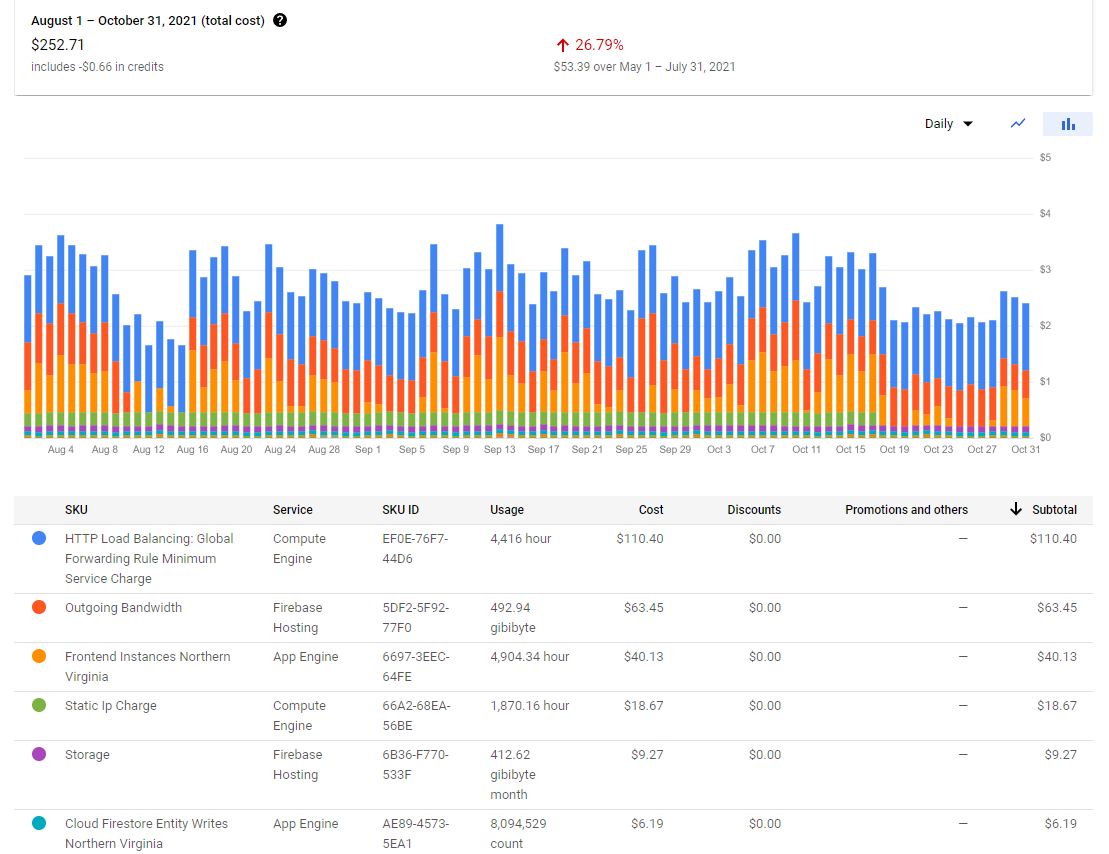
Task: Select the Outgoing Bandwidth SKU row
Action: click(x=123, y=608)
